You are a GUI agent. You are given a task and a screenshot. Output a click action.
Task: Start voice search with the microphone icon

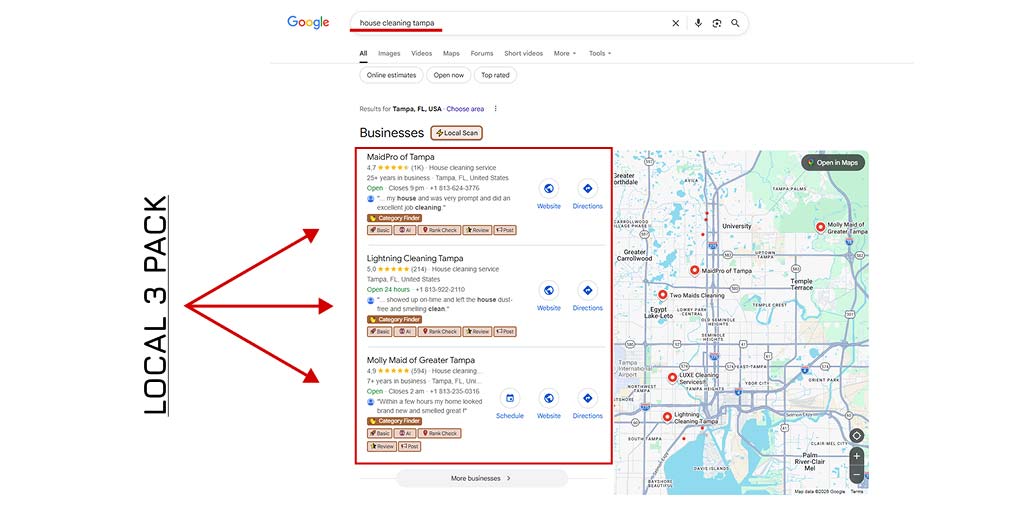coord(698,24)
